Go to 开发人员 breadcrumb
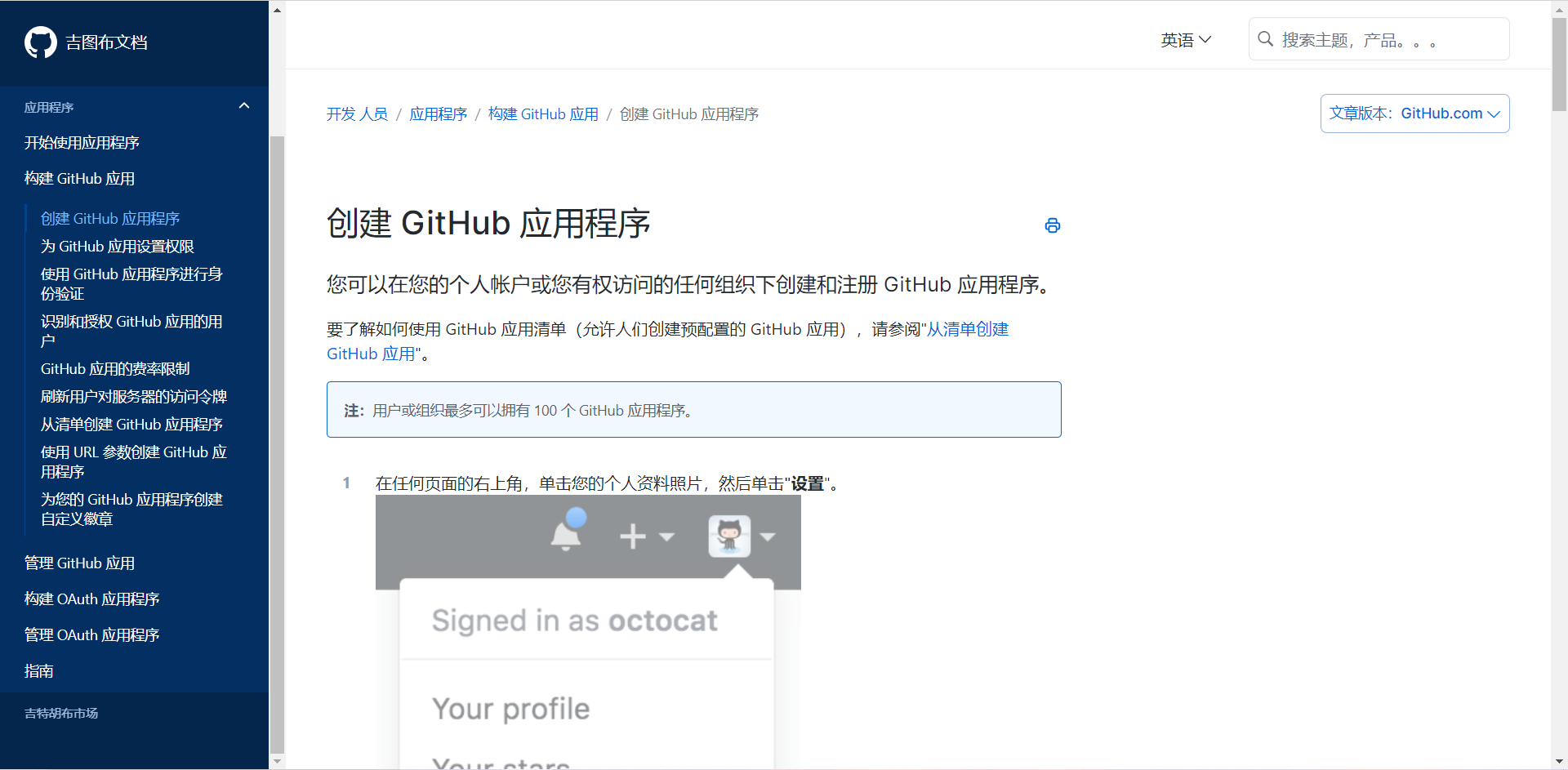1568x770 pixels. (x=358, y=114)
